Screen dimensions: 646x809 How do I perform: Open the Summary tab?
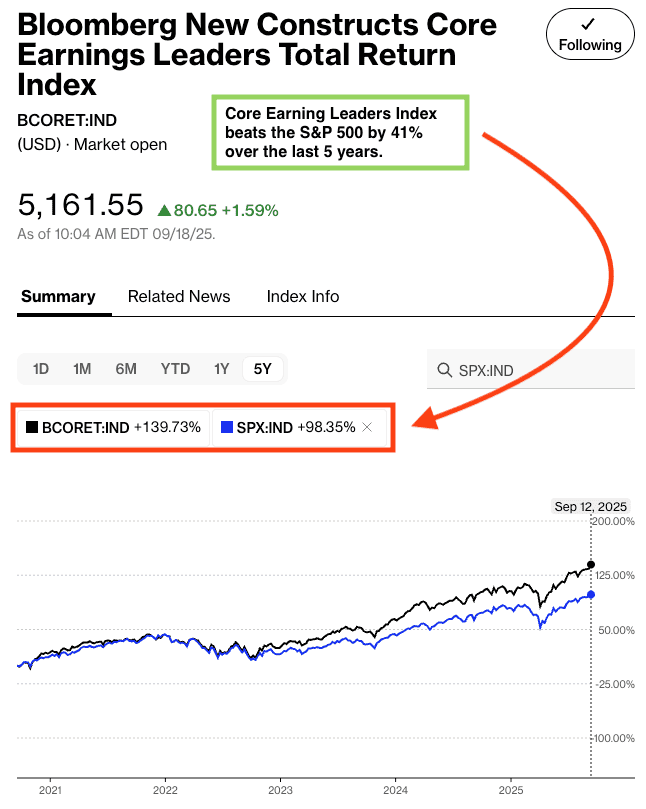[x=58, y=297]
